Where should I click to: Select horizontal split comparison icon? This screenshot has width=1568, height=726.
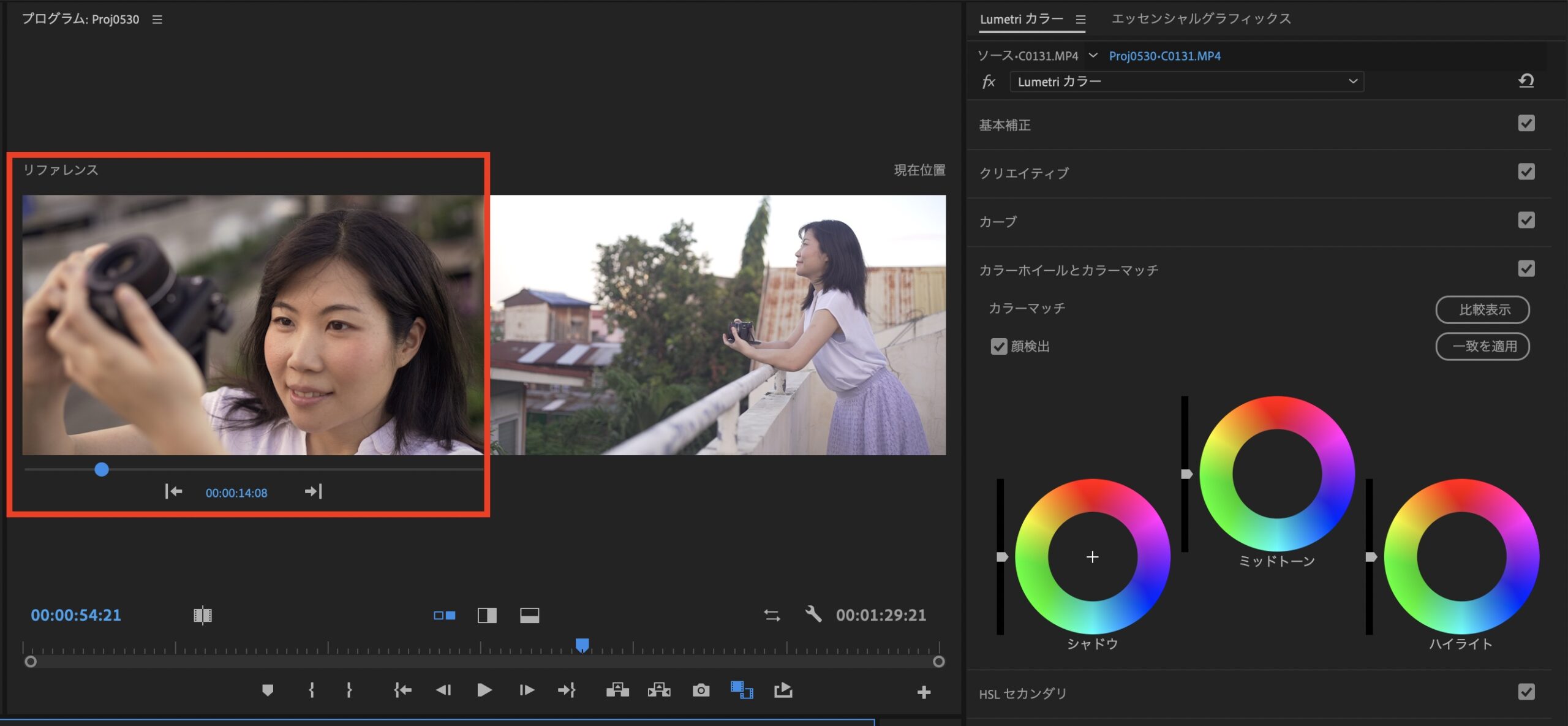pos(529,615)
